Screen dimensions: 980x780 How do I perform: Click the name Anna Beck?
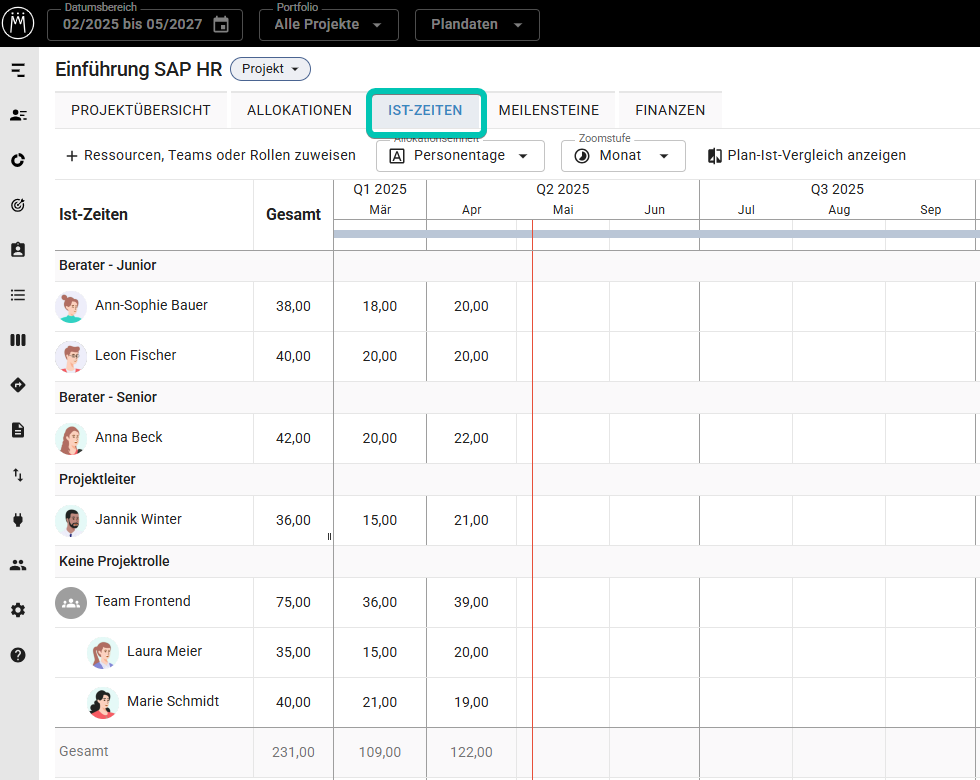tap(129, 437)
